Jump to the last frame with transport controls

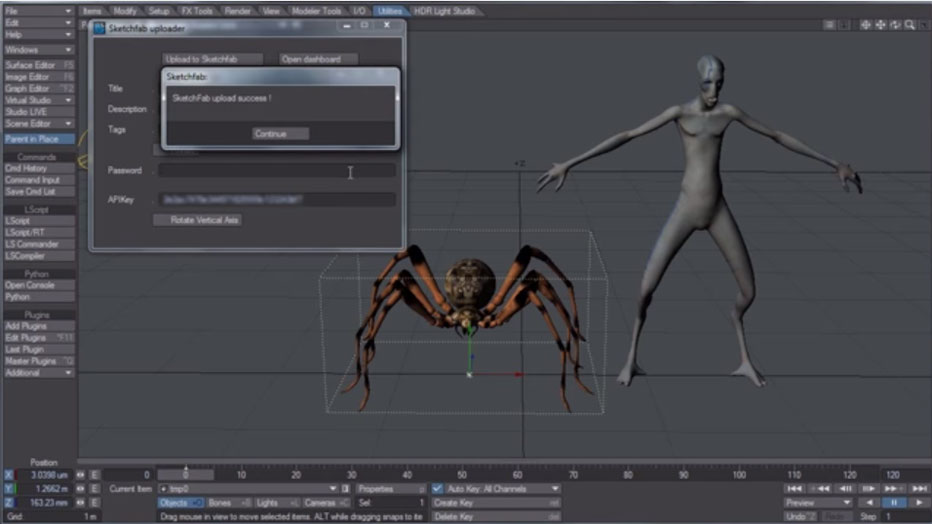coord(919,488)
